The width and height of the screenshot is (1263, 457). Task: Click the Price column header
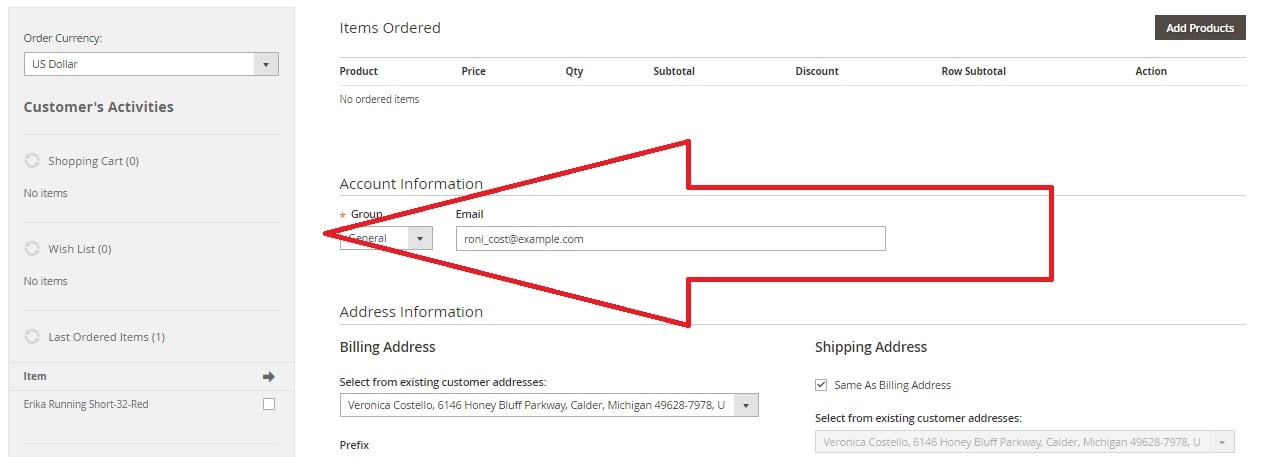473,71
